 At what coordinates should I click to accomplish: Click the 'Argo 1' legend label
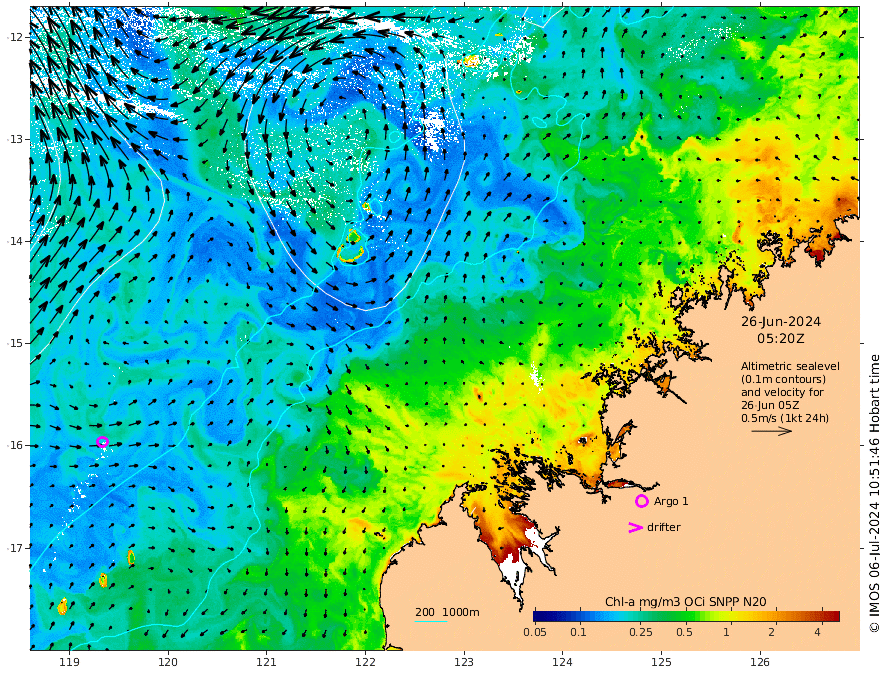tap(671, 501)
